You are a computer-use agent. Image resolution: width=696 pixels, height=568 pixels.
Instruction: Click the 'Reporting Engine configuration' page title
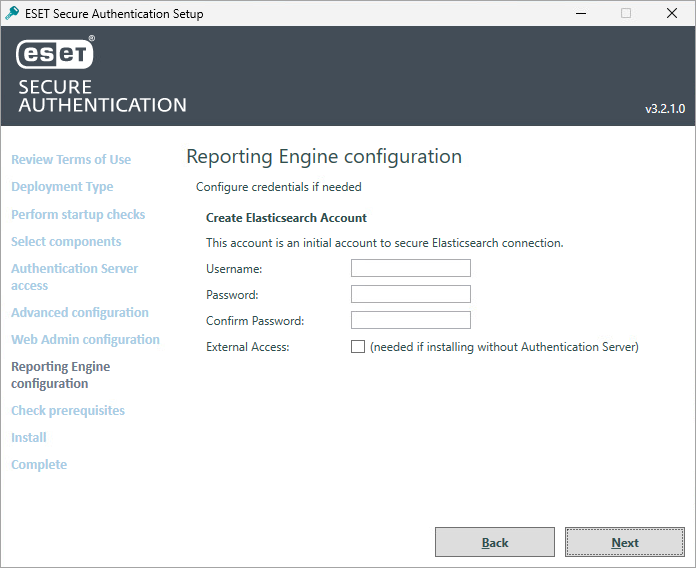324,157
